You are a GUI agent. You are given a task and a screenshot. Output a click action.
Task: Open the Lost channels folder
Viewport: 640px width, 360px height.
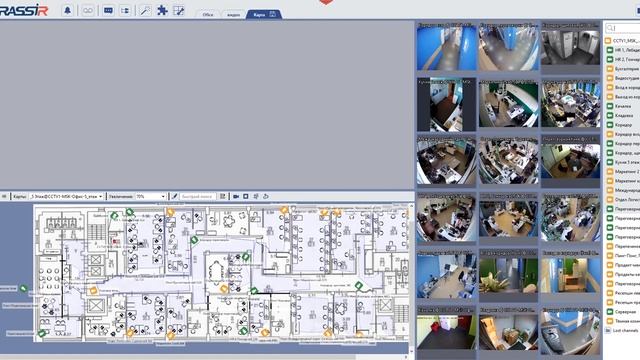point(622,331)
